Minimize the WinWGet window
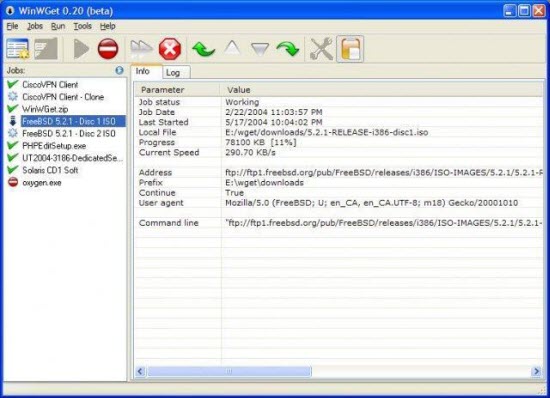The width and height of the screenshot is (550, 398). coord(510,11)
